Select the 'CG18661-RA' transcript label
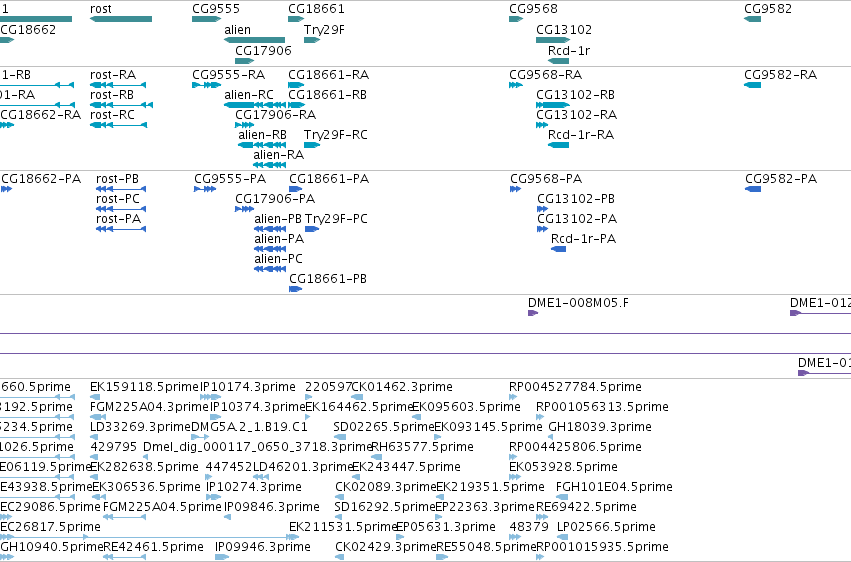 329,75
